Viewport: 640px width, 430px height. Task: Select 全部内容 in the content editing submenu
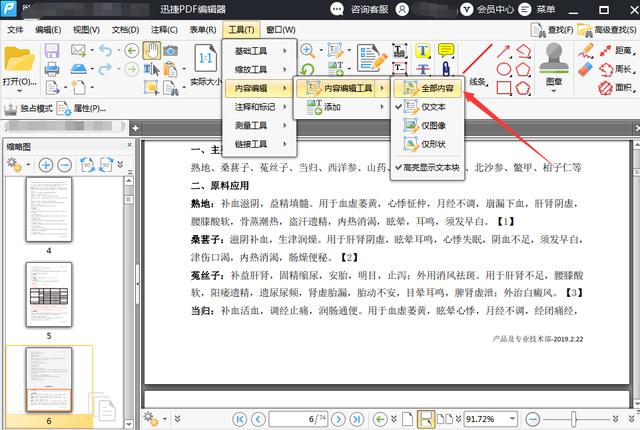433,90
